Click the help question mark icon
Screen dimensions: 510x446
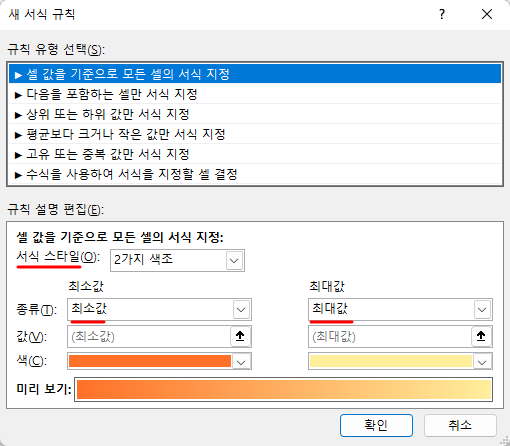(442, 14)
